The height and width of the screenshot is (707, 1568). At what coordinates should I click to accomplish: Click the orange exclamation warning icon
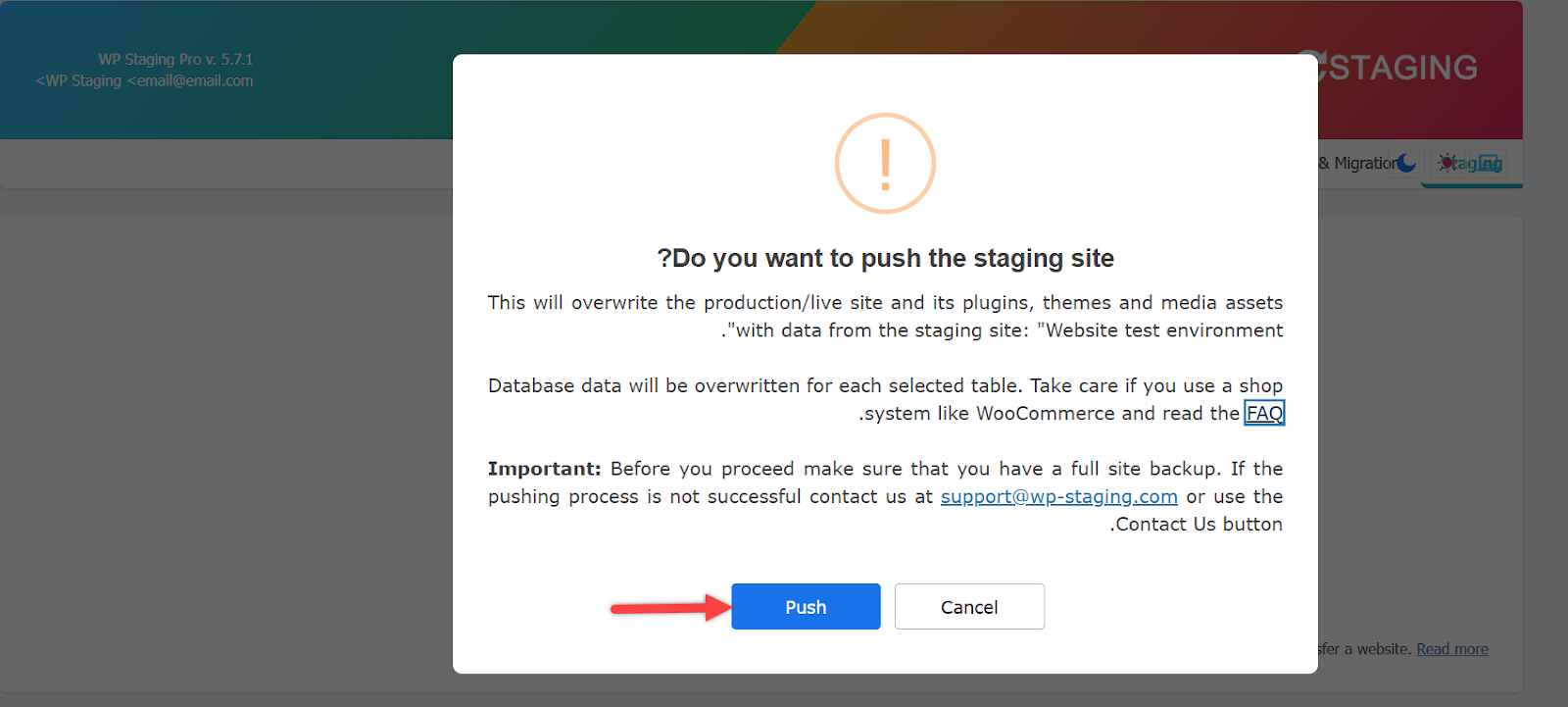pos(885,164)
